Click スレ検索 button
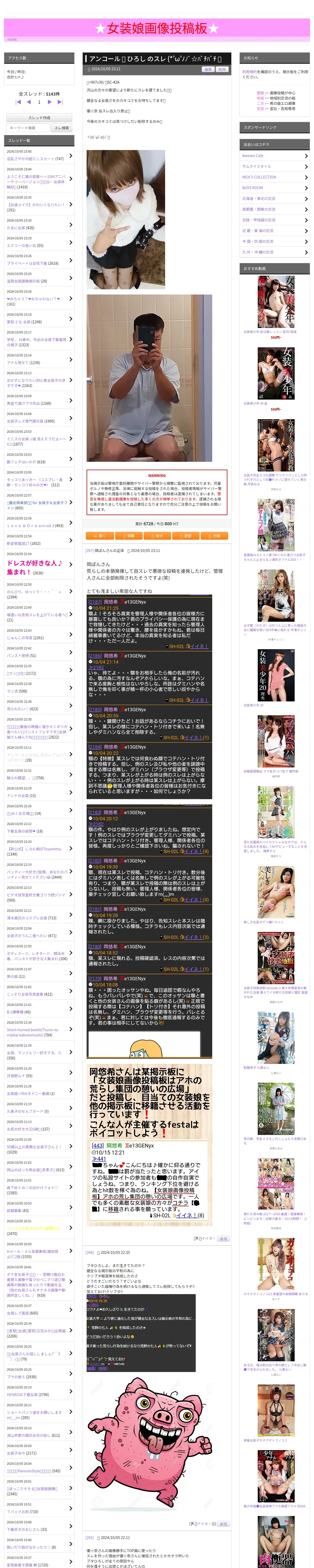 tap(61, 128)
